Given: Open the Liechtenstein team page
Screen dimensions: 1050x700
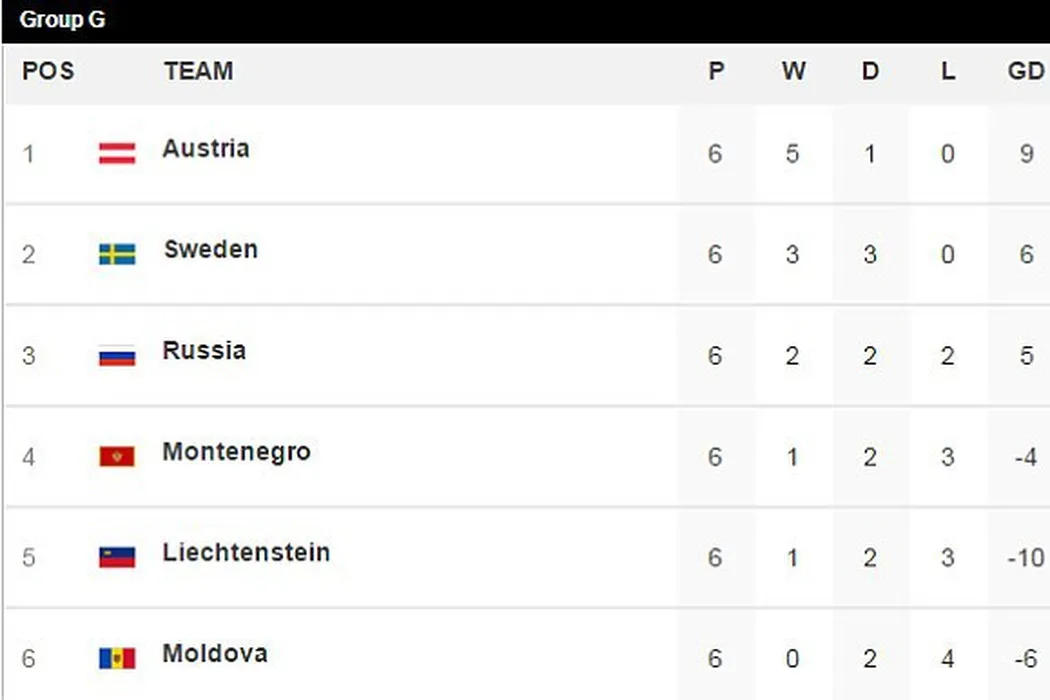Looking at the screenshot, I should [x=246, y=553].
